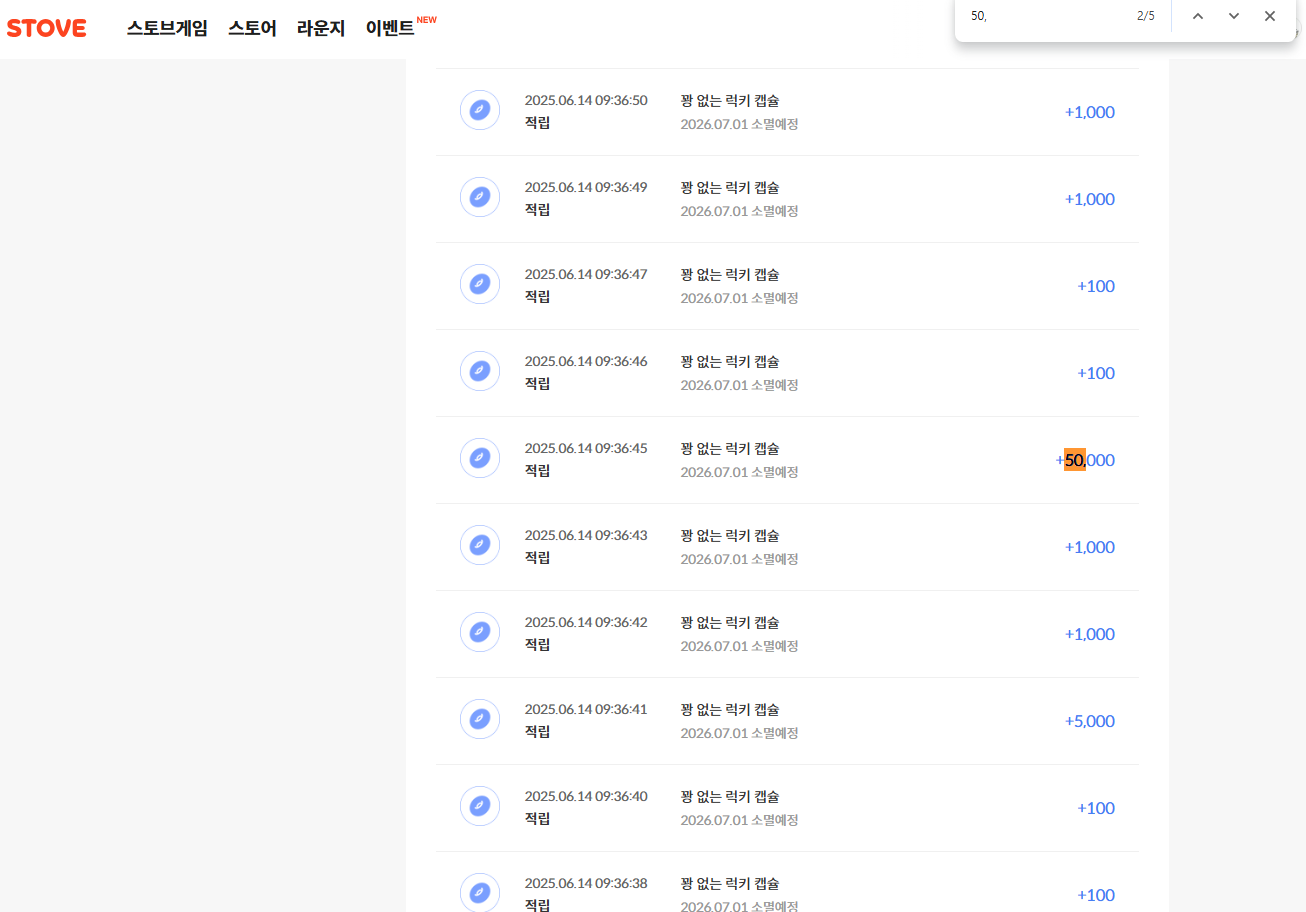Go to previous find match
The image size is (1306, 912).
click(1198, 16)
